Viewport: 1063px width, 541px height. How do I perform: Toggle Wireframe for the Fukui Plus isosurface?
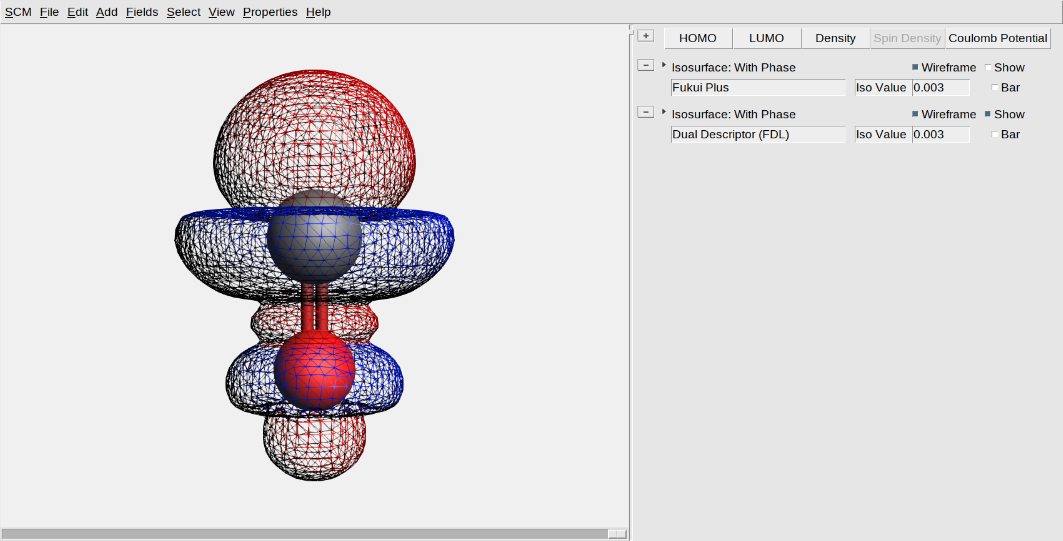[915, 68]
